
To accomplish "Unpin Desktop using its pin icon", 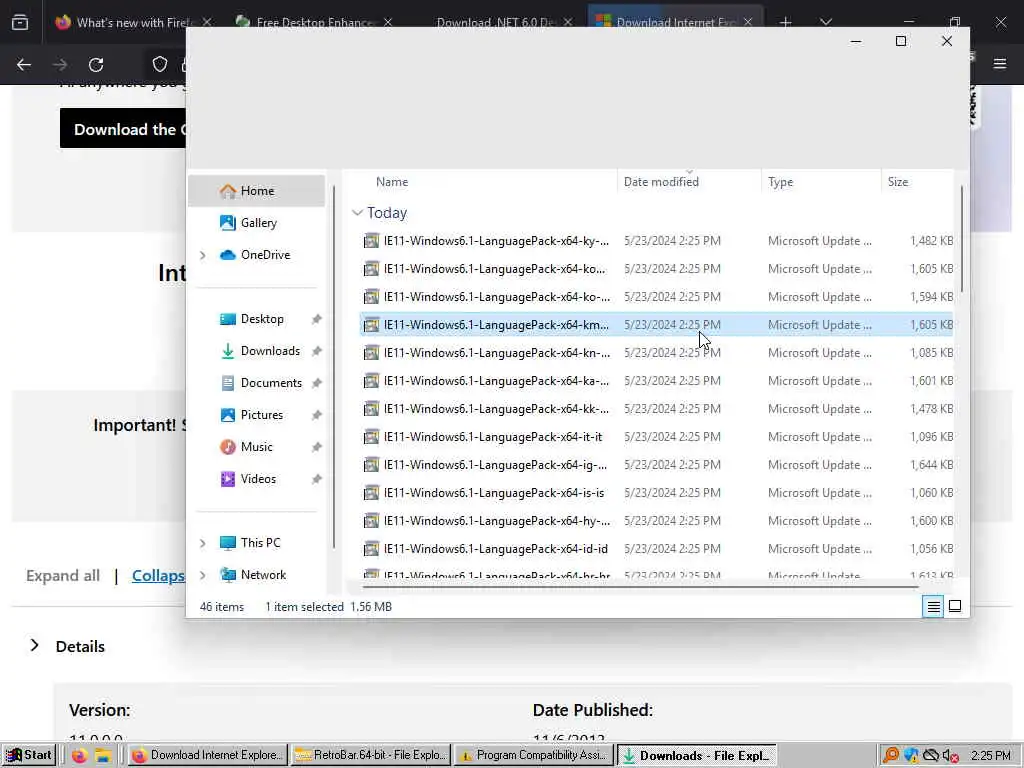I will click(317, 319).
